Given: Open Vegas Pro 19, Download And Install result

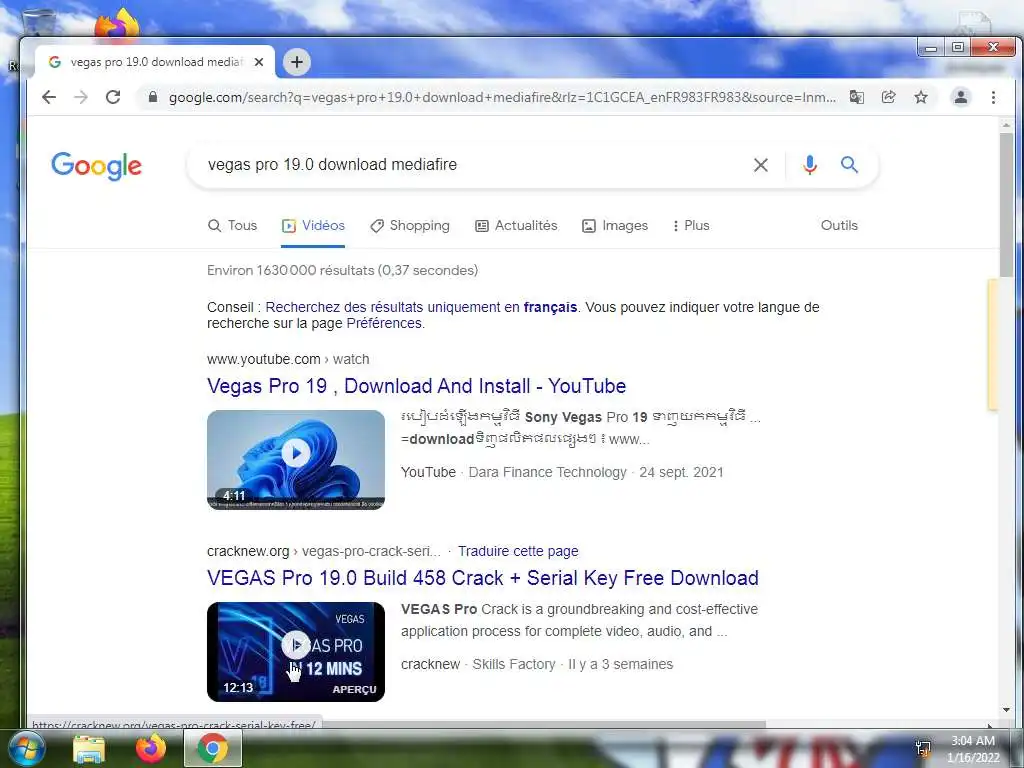Looking at the screenshot, I should (x=417, y=386).
